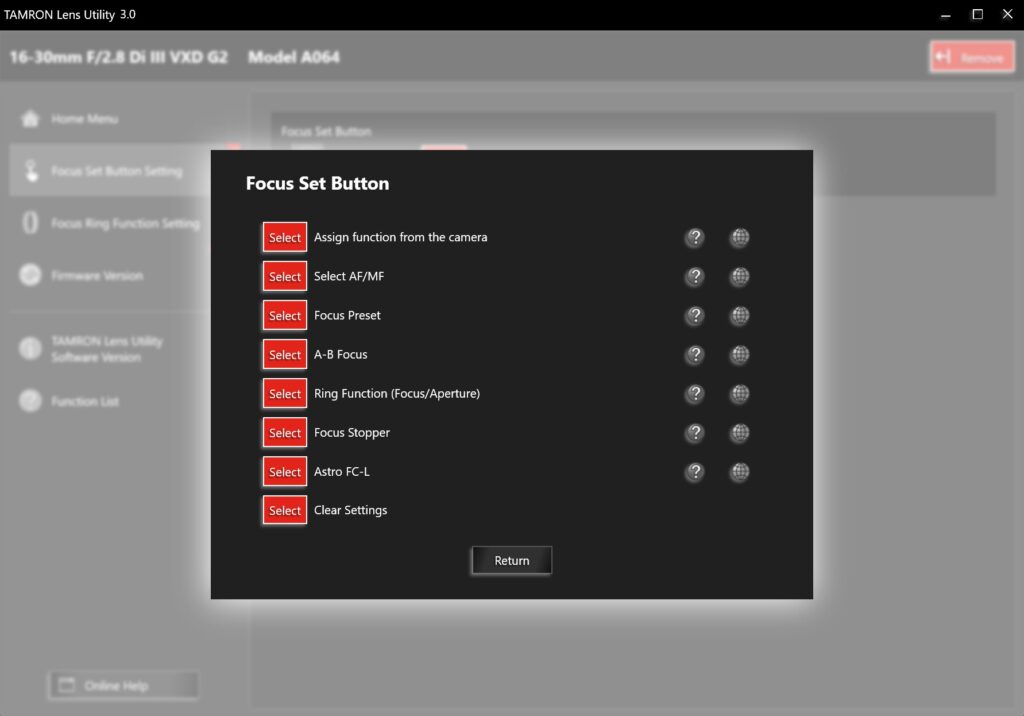The height and width of the screenshot is (716, 1024).
Task: Show help for A-B Focus
Action: [695, 355]
